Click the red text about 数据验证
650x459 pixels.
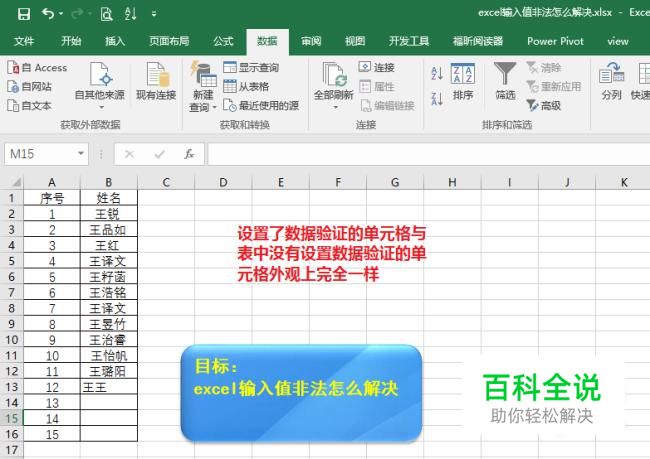tap(332, 254)
